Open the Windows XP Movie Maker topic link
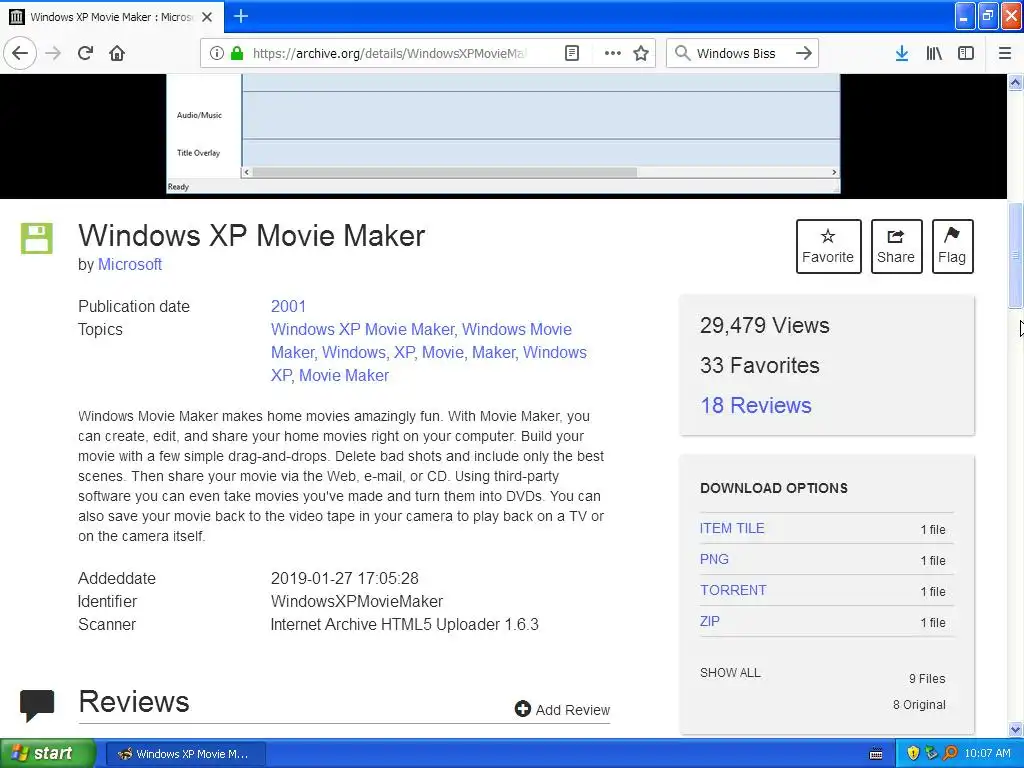The height and width of the screenshot is (768, 1024). tap(362, 329)
